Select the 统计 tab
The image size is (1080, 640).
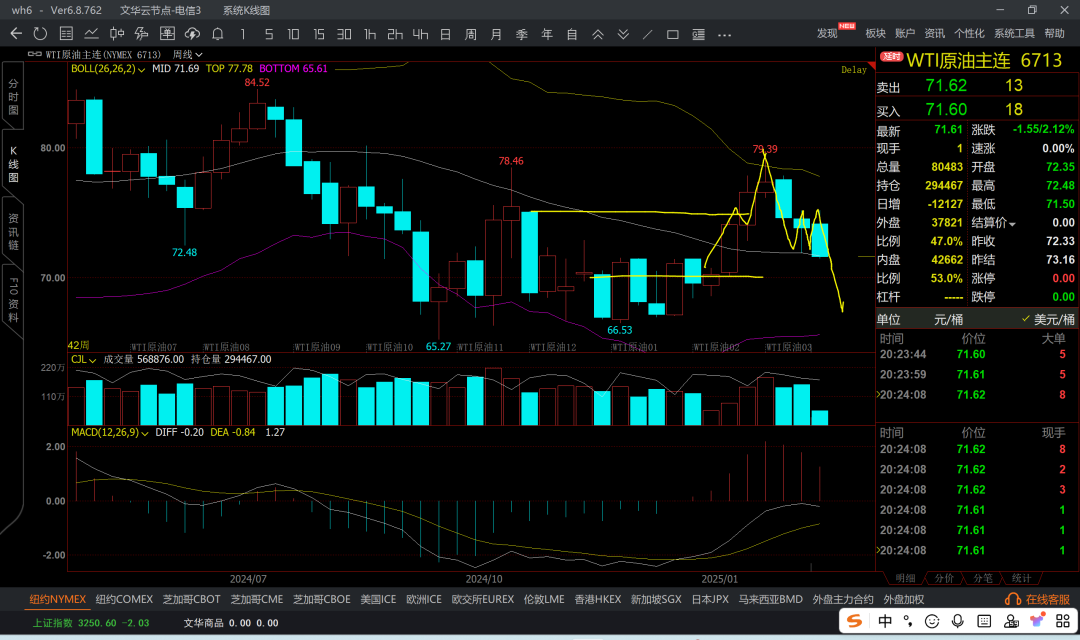click(1021, 578)
